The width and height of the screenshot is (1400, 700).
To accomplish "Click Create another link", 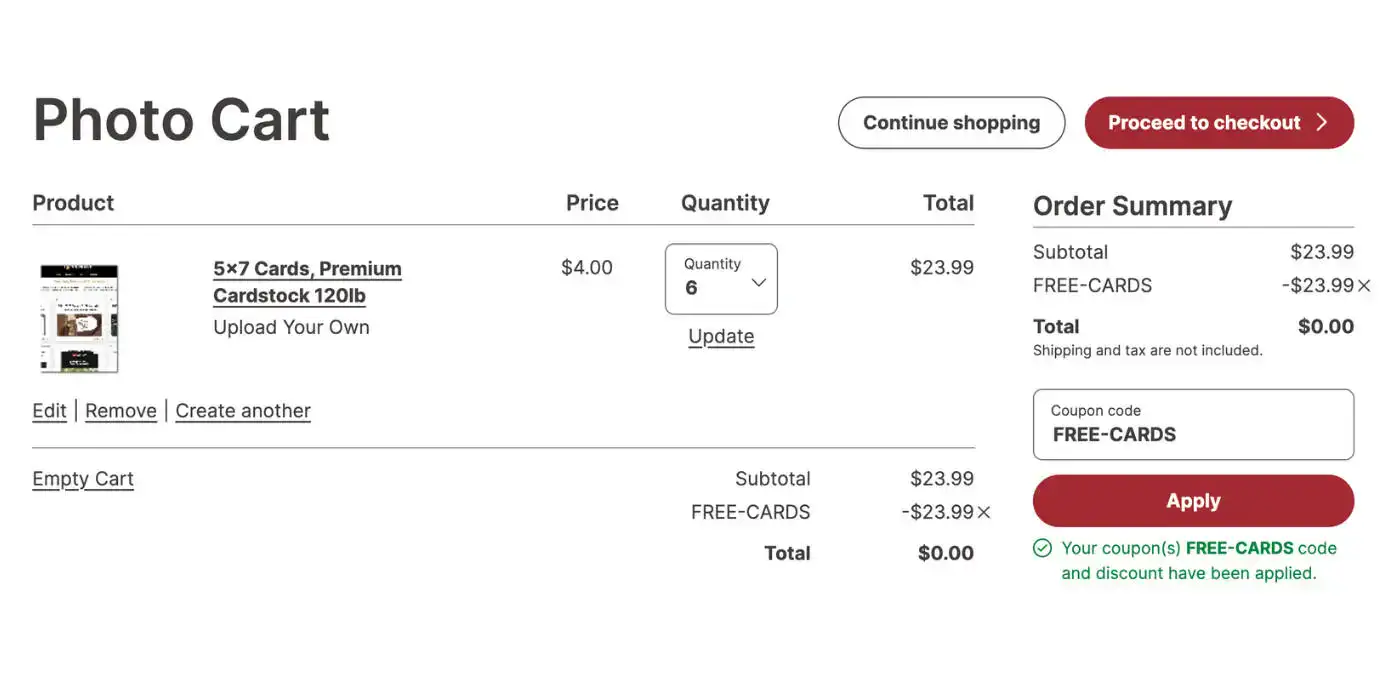I will coord(243,411).
